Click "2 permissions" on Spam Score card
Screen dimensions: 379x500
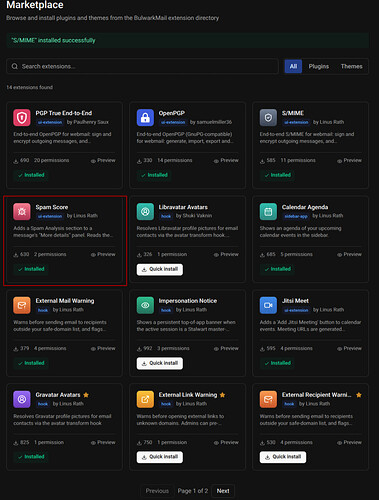[x=50, y=254]
